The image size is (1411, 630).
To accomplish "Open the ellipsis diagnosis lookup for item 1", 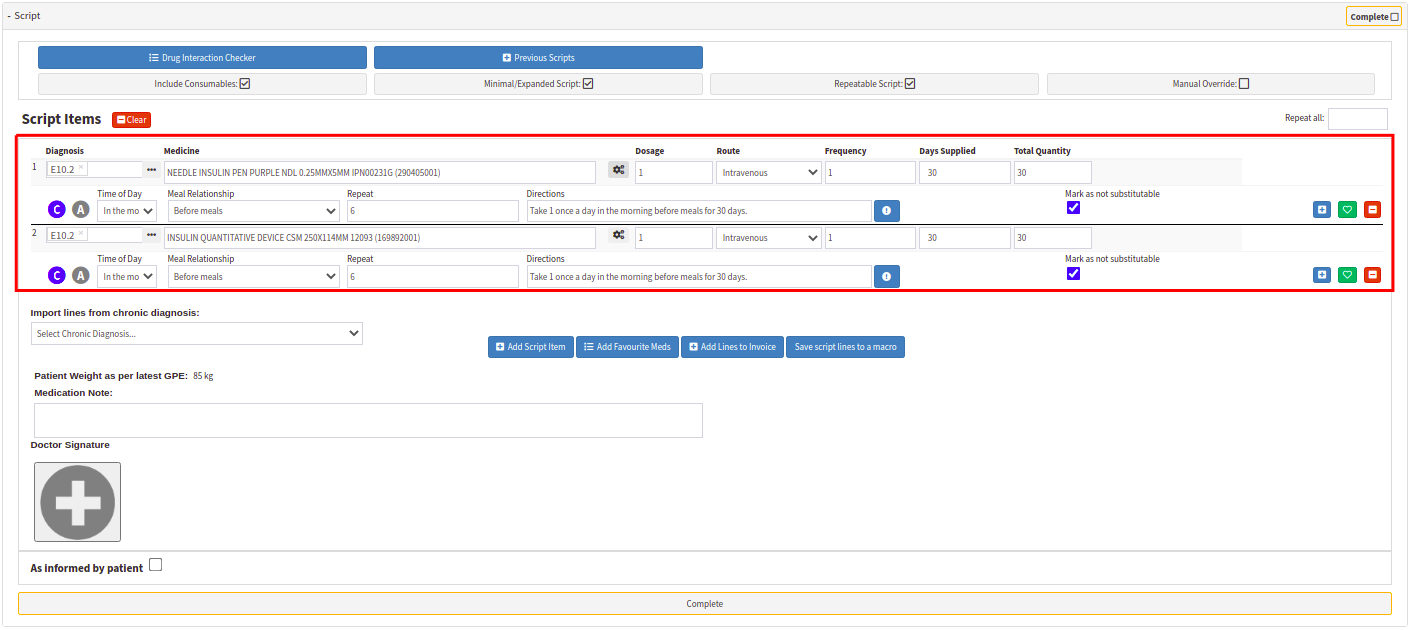I will click(151, 170).
